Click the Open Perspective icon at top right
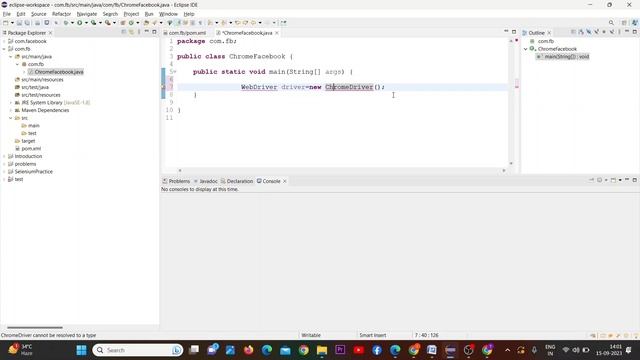The width and height of the screenshot is (640, 360). coord(624,23)
